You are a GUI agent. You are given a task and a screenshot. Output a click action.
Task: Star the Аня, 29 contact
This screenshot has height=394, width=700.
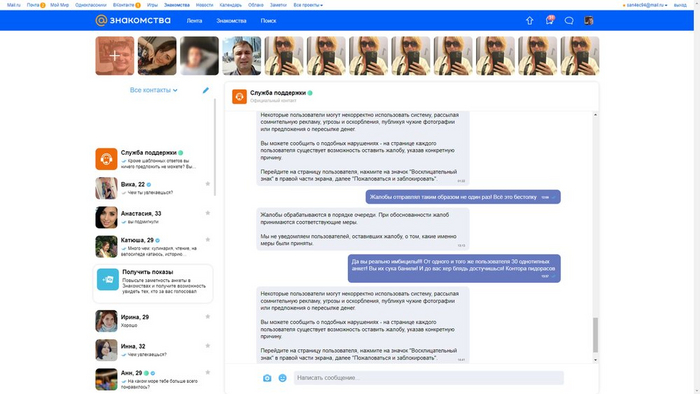[208, 372]
